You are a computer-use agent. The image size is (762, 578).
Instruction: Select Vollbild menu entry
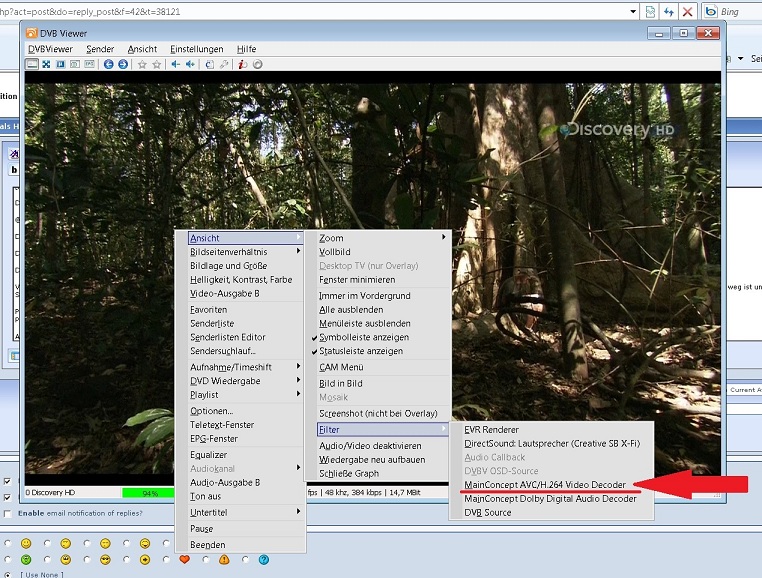coord(334,252)
